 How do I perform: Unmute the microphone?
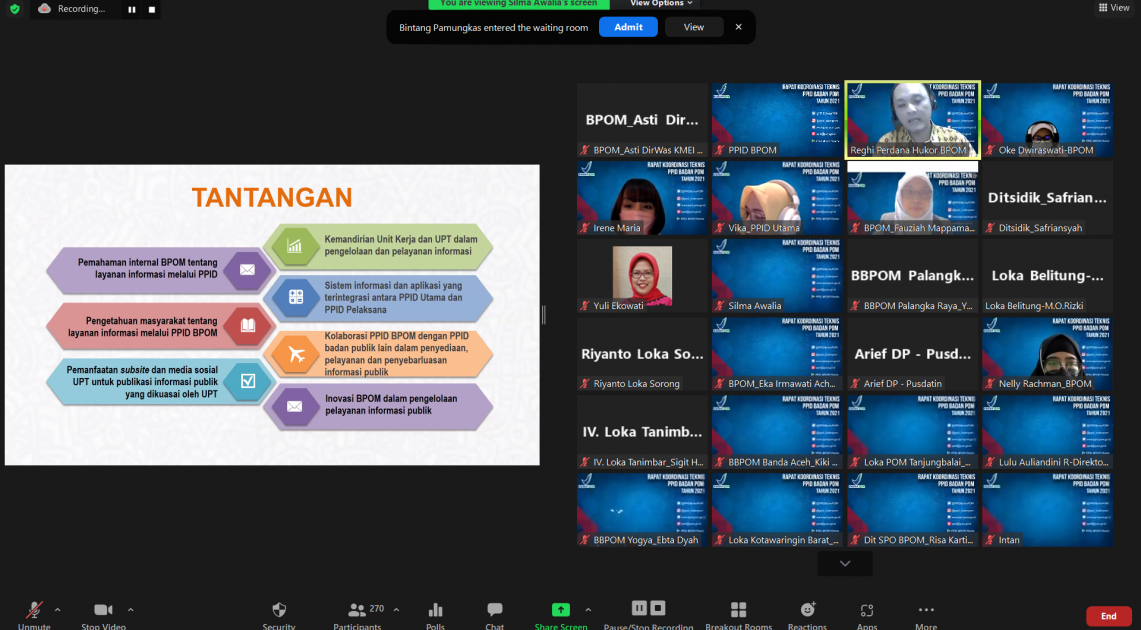click(34, 612)
